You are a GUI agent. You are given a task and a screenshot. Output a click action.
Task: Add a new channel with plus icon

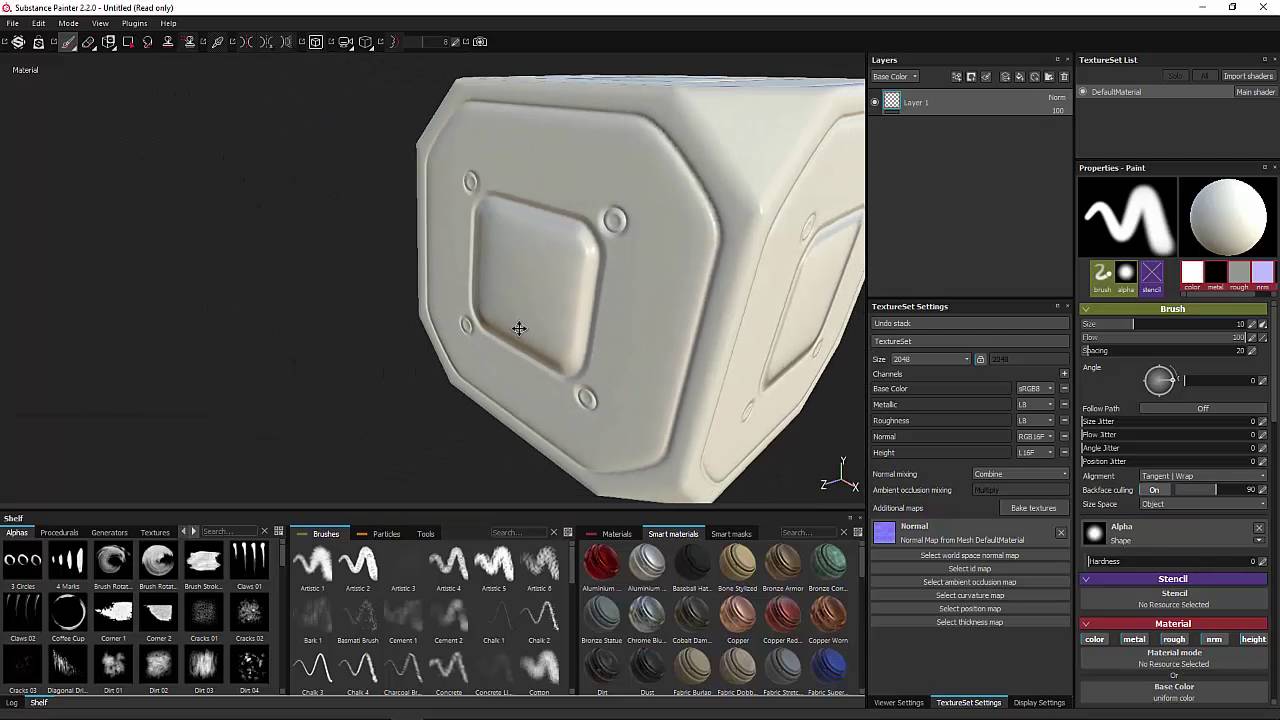tap(1064, 374)
